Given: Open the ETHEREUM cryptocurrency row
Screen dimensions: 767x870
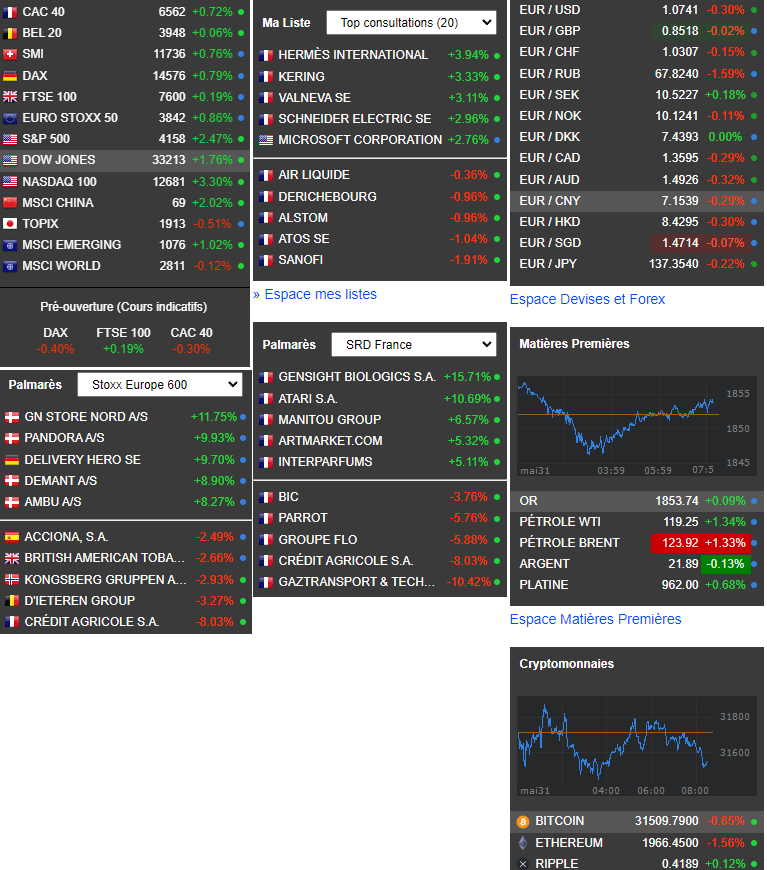Looking at the screenshot, I should point(637,843).
